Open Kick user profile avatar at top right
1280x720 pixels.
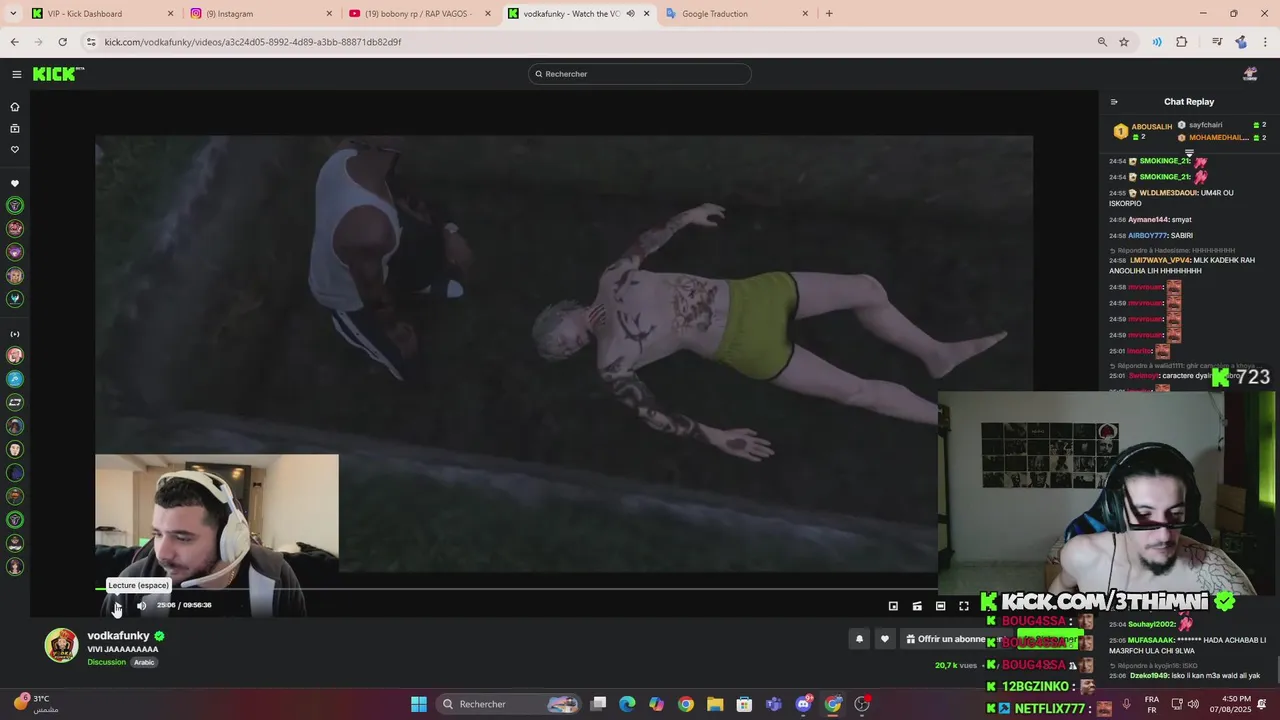[1250, 74]
